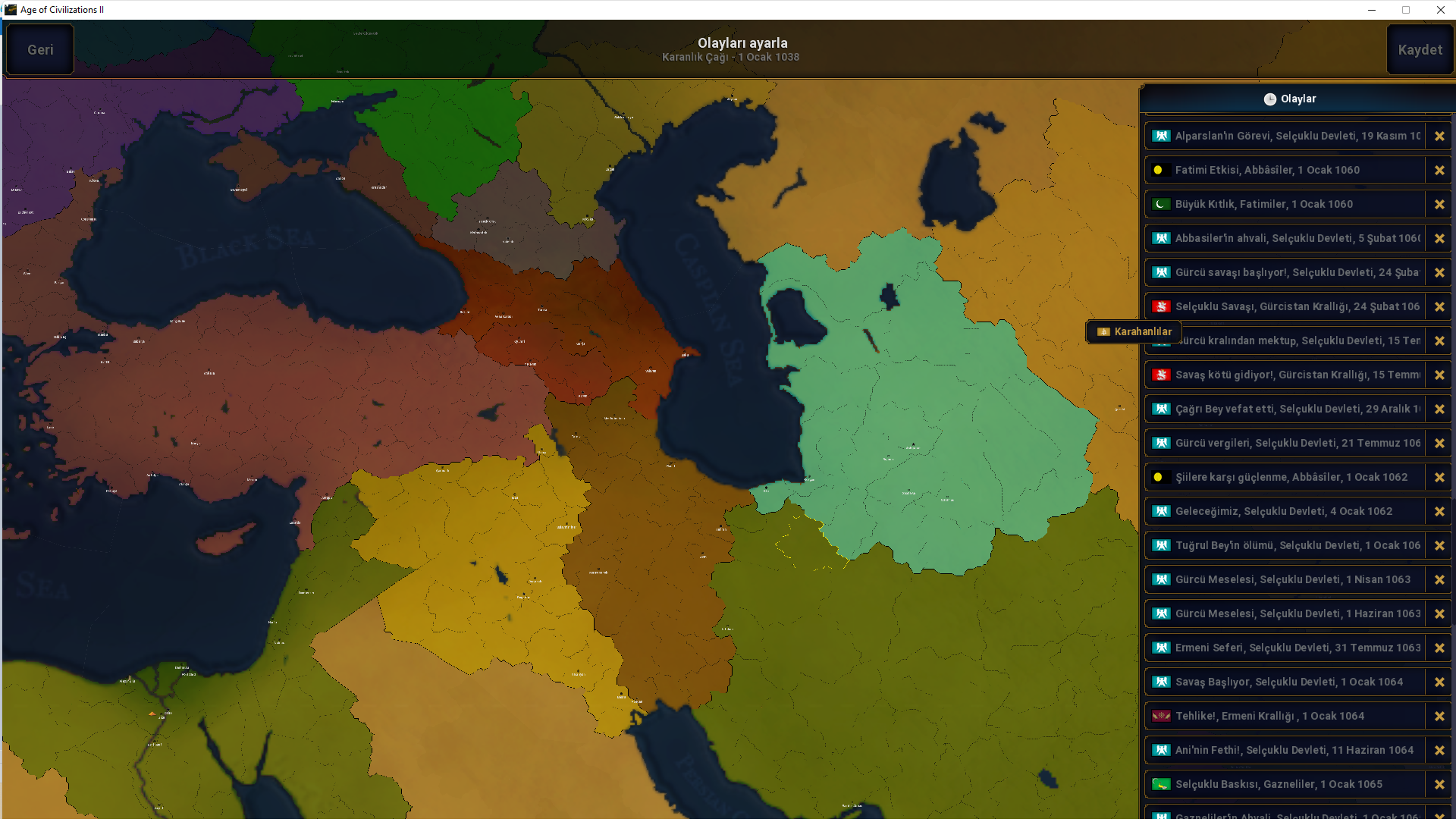Open the Şiilere karşı güçlenme event
1456x822 pixels.
(1291, 477)
